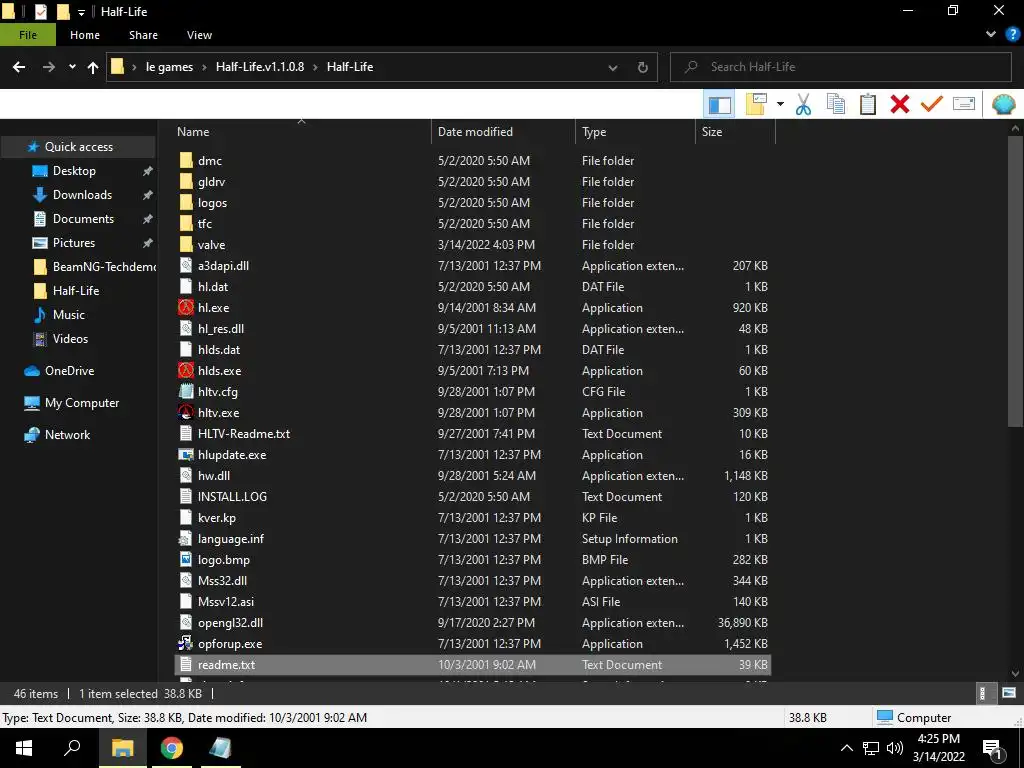Open taskbar search magnifier
This screenshot has height=768, width=1024.
coord(72,748)
